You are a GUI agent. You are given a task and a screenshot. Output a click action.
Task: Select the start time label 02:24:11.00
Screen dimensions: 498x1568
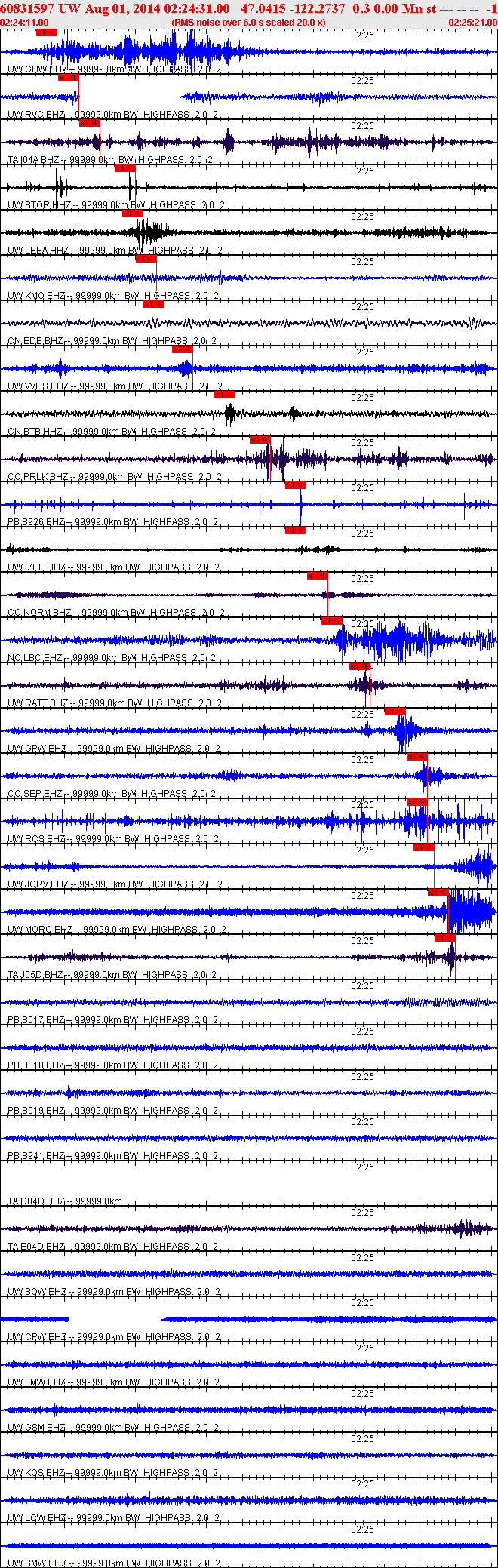click(x=25, y=23)
